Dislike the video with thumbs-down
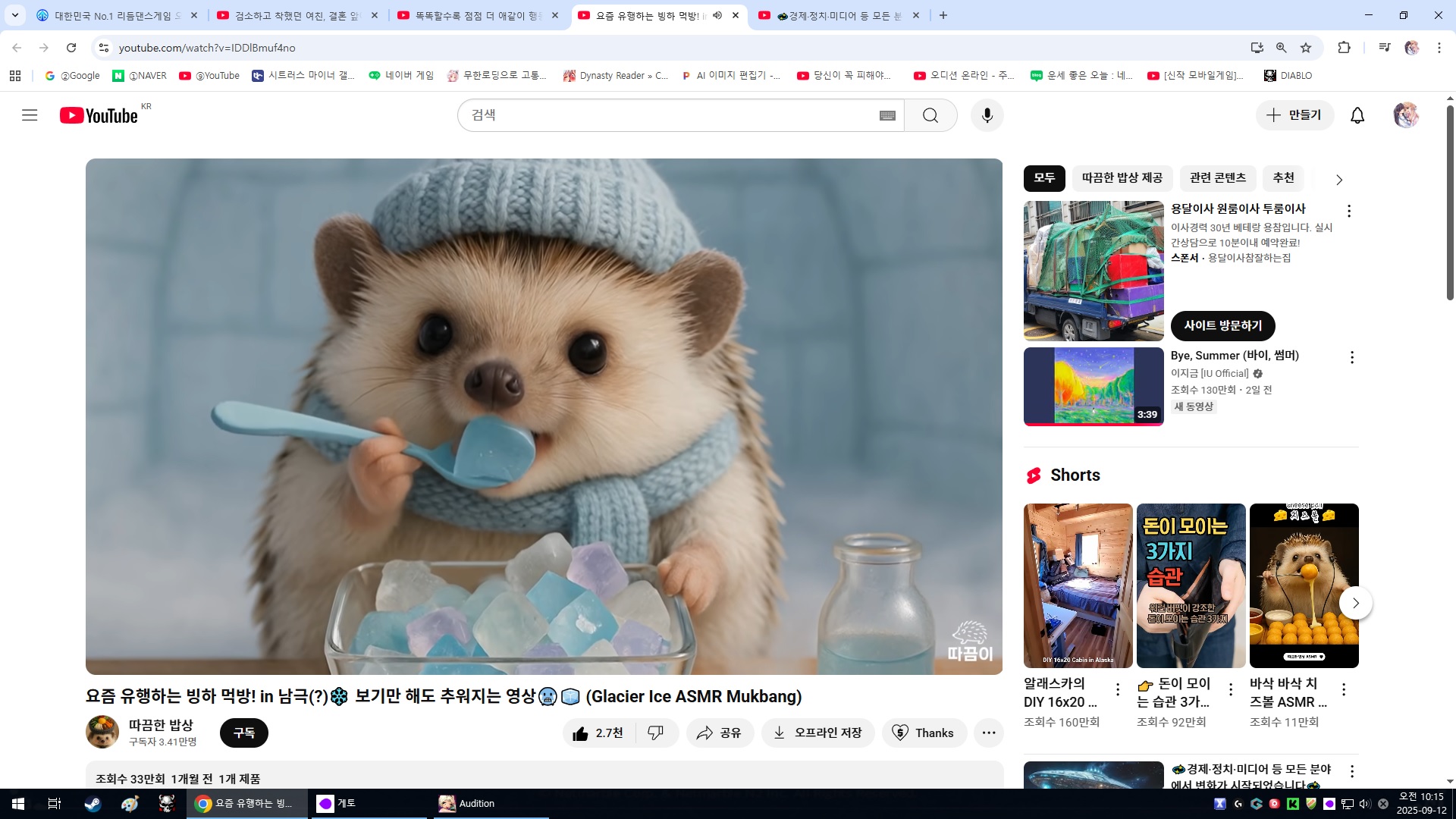 [x=655, y=733]
